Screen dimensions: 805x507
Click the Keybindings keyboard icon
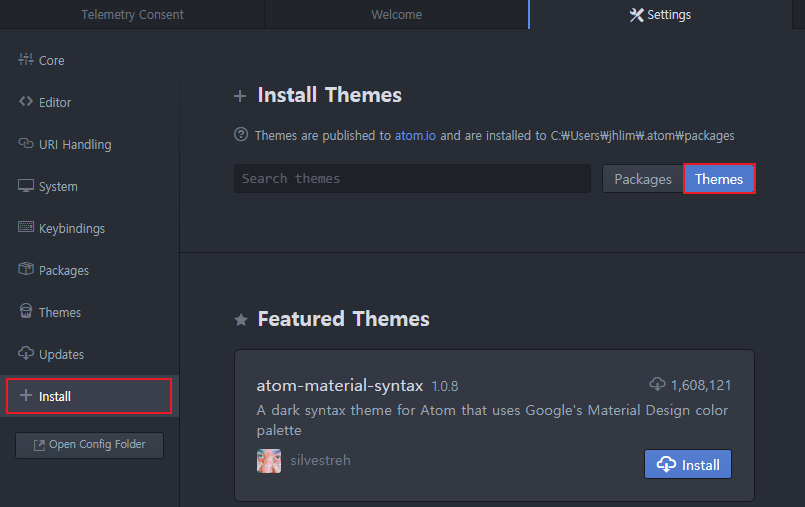click(x=26, y=227)
